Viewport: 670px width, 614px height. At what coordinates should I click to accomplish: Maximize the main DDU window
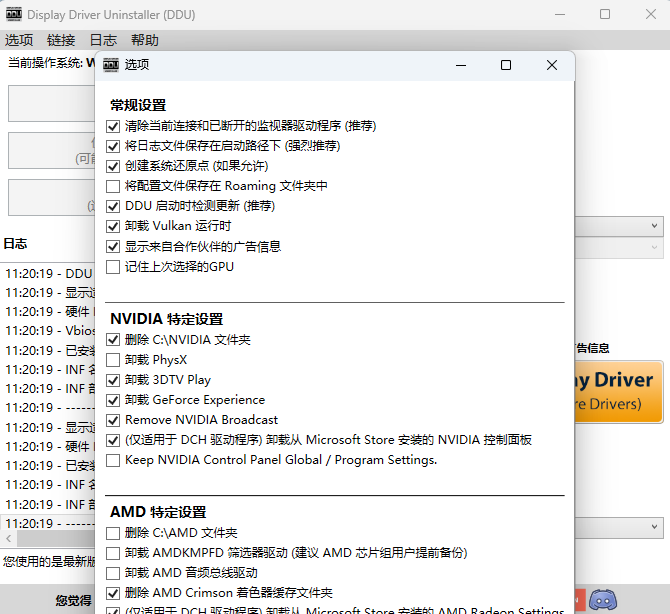(x=605, y=14)
